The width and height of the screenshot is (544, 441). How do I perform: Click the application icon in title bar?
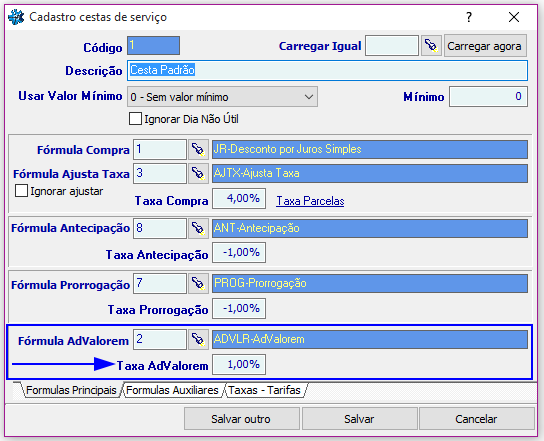click(16, 17)
